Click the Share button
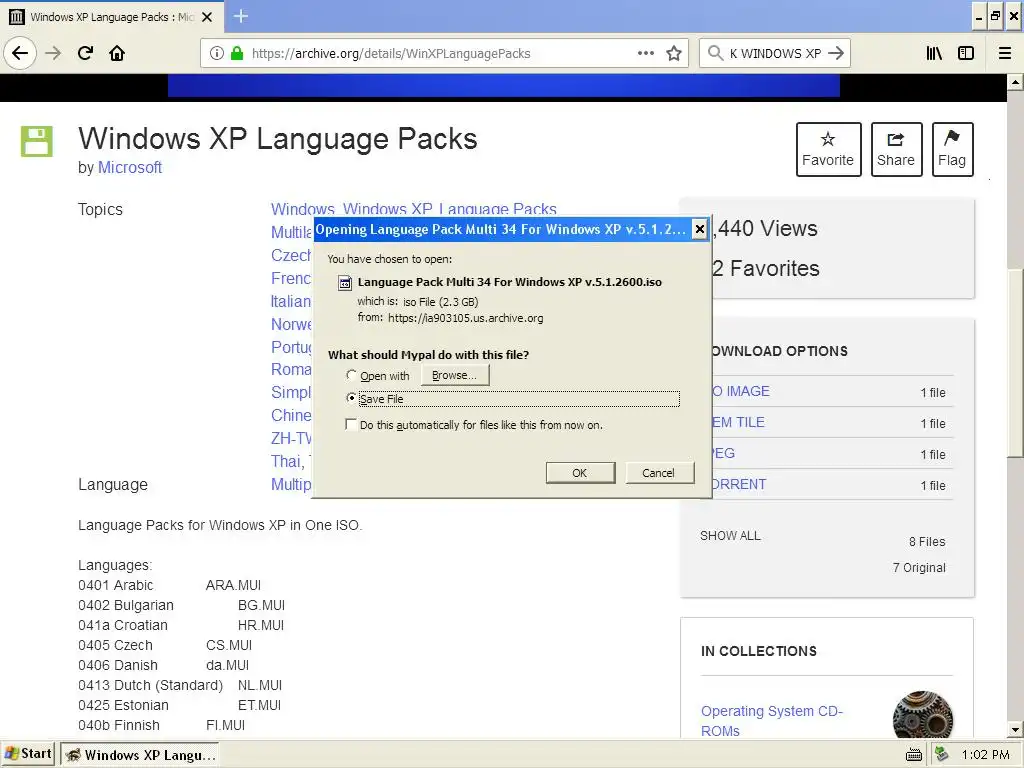The height and width of the screenshot is (768, 1024). (896, 150)
